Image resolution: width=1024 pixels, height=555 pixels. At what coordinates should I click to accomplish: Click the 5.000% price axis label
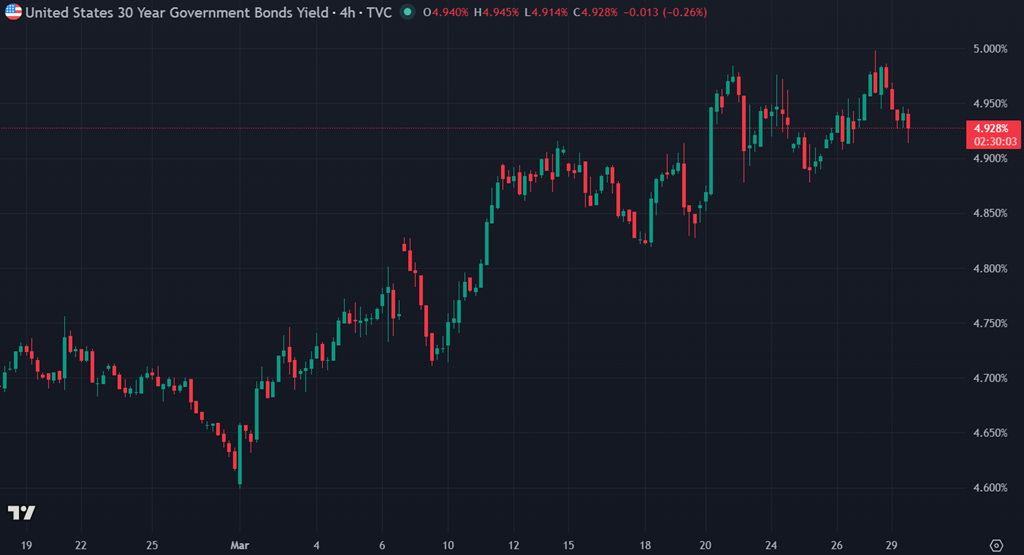990,49
